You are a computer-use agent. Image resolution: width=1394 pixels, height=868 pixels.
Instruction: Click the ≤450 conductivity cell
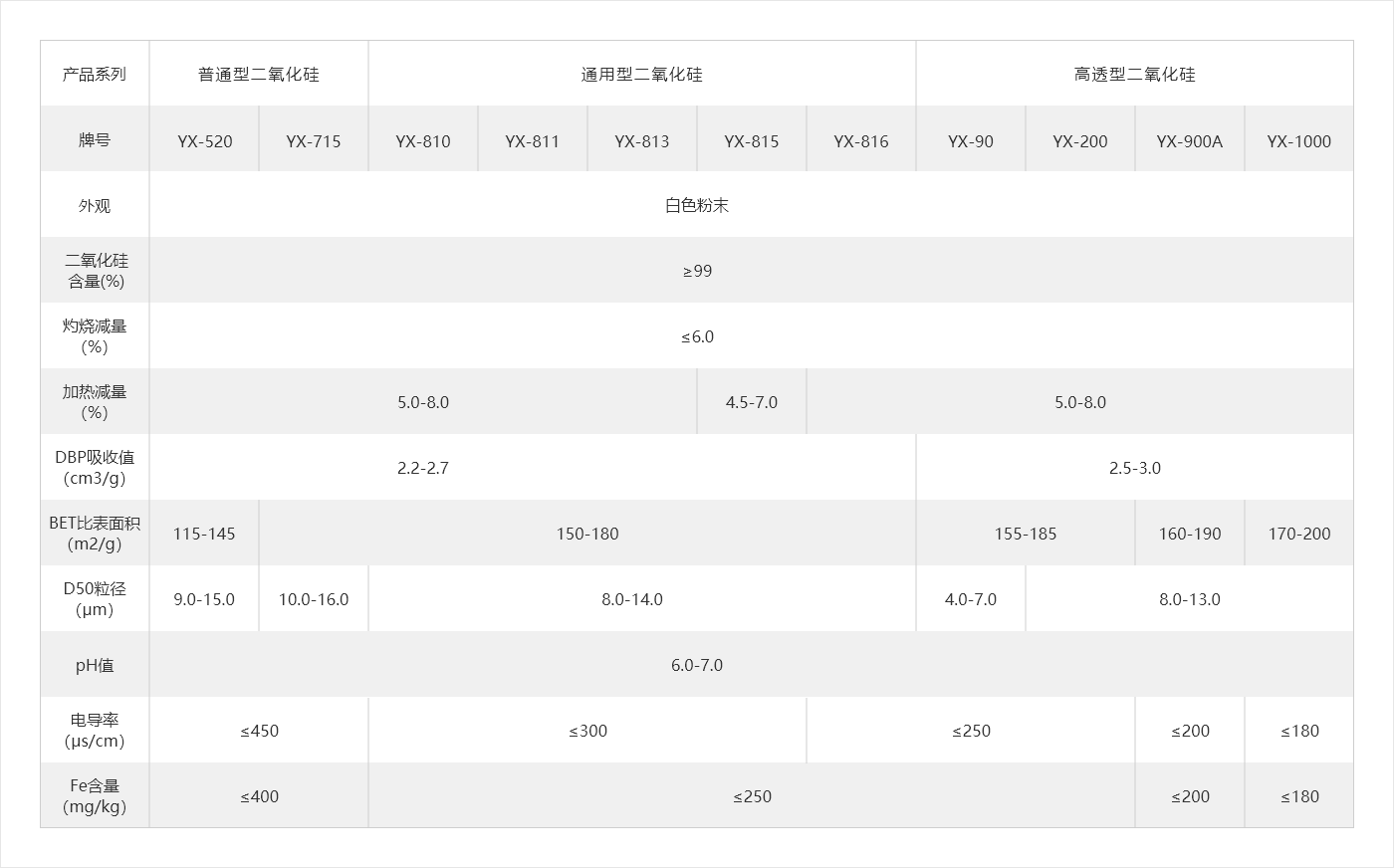click(x=259, y=731)
